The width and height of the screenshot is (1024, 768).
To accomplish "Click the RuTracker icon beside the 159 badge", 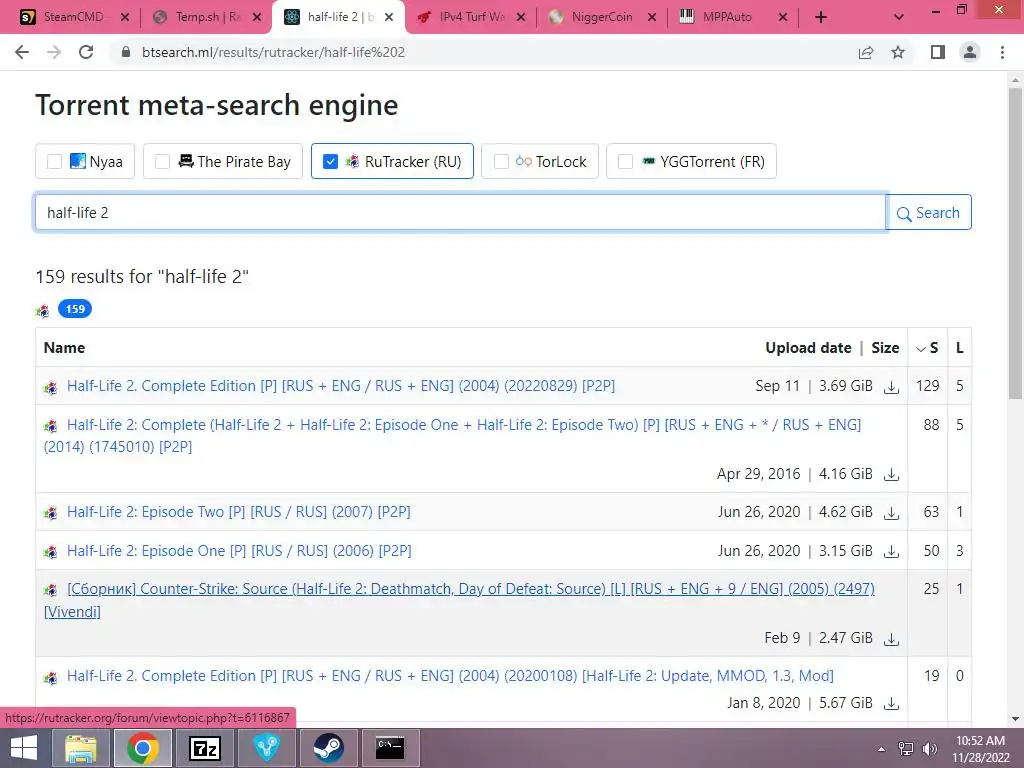I will pos(42,310).
